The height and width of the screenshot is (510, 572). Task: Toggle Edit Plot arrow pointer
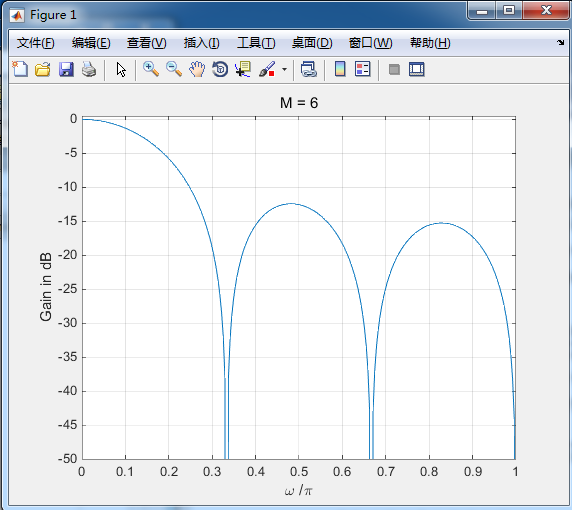121,69
